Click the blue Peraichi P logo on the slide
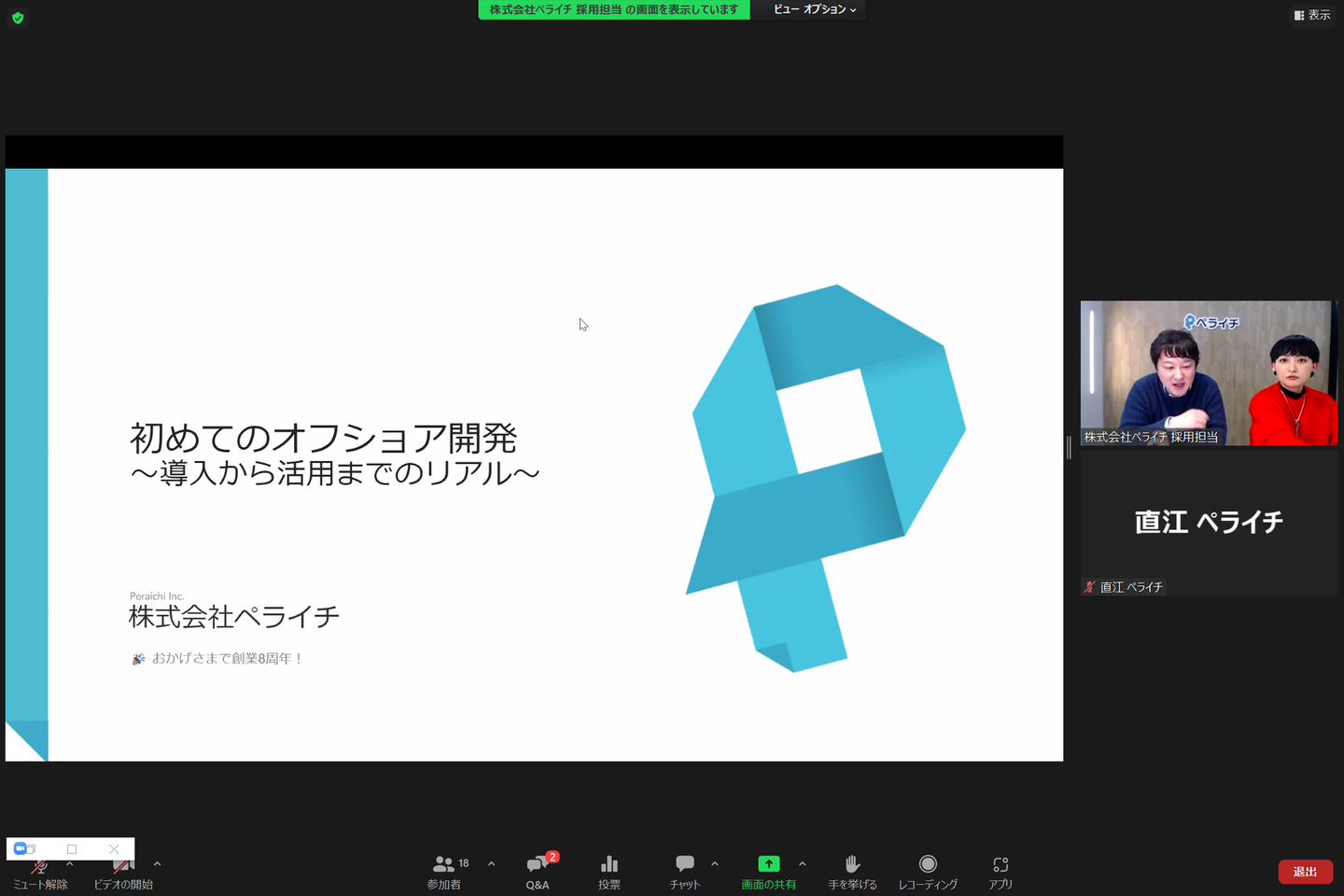1344x896 pixels. click(826, 478)
